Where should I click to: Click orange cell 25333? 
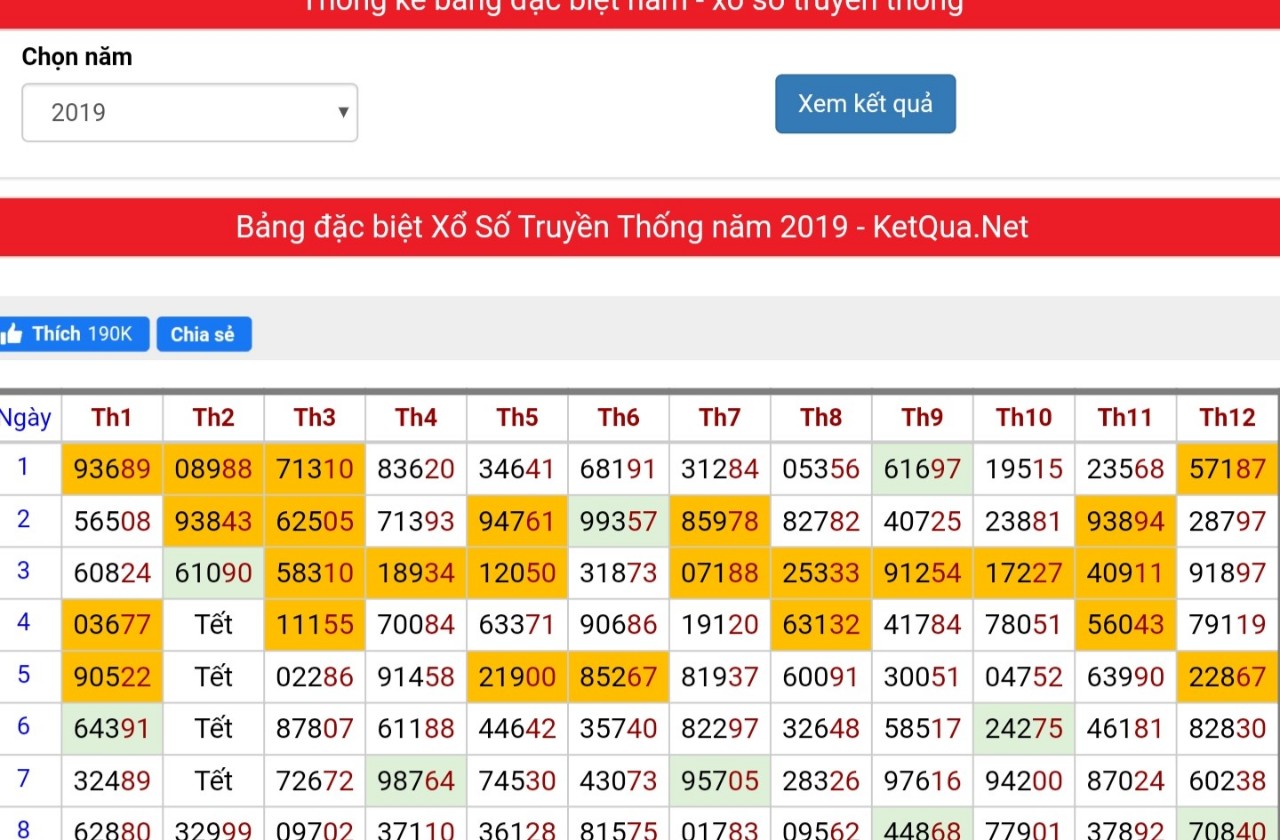821,573
